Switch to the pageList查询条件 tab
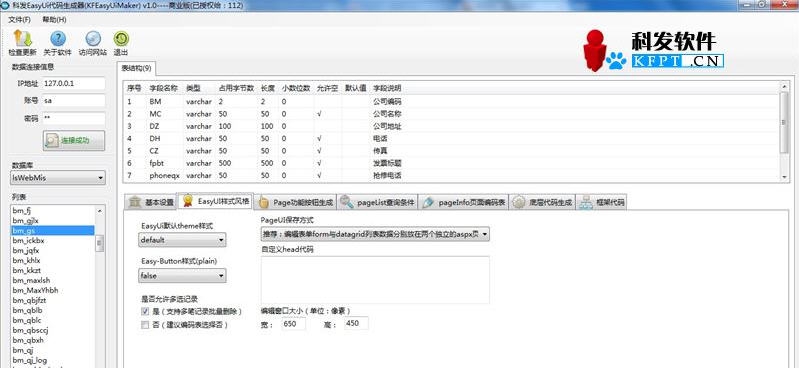Viewport: 799px width, 368px height. pyautogui.click(x=378, y=202)
